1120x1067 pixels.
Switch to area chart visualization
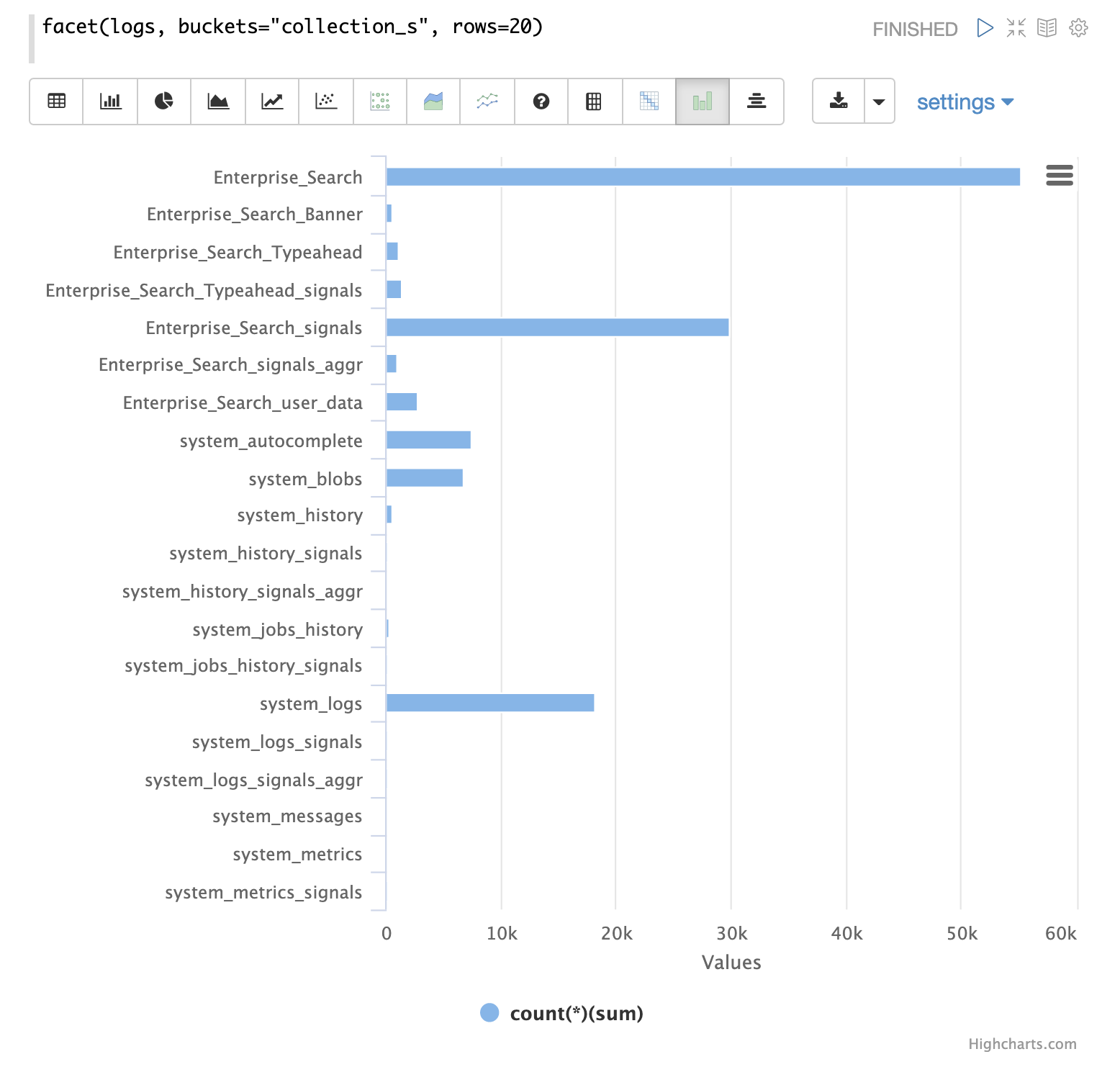[218, 102]
